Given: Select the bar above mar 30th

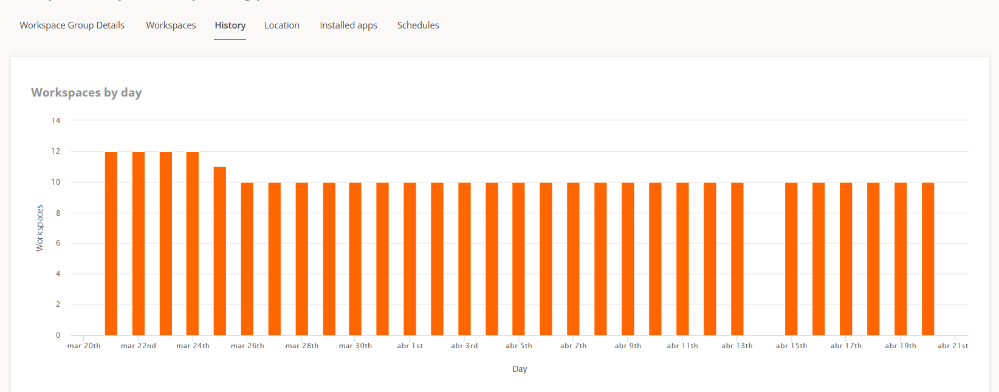Looking at the screenshot, I should pos(356,259).
